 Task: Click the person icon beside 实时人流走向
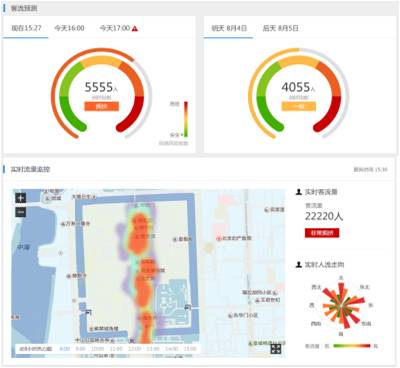pos(299,265)
